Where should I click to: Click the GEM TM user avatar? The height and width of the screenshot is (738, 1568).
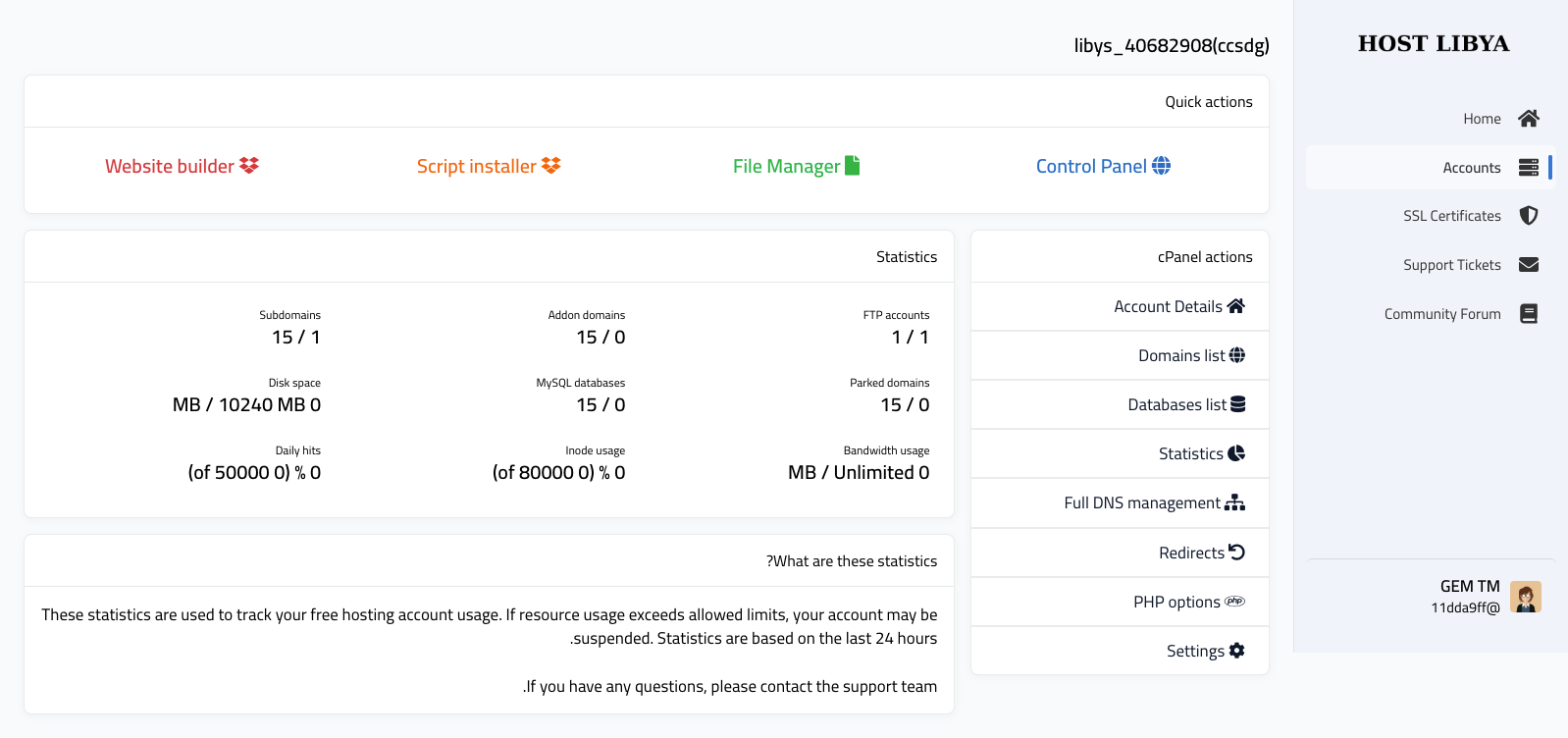point(1525,597)
